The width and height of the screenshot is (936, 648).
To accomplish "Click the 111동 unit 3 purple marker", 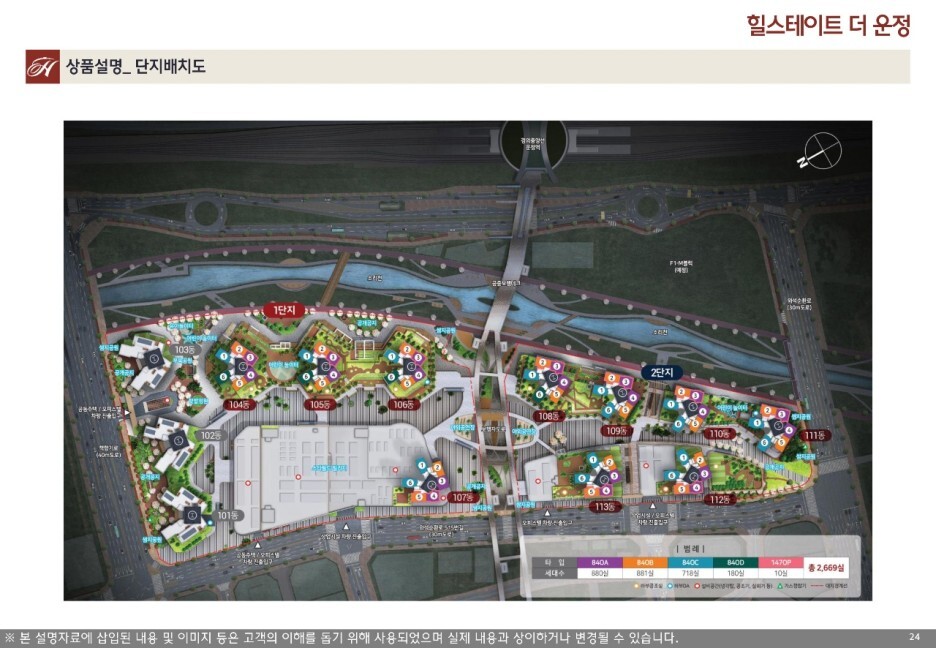I will coord(781,414).
